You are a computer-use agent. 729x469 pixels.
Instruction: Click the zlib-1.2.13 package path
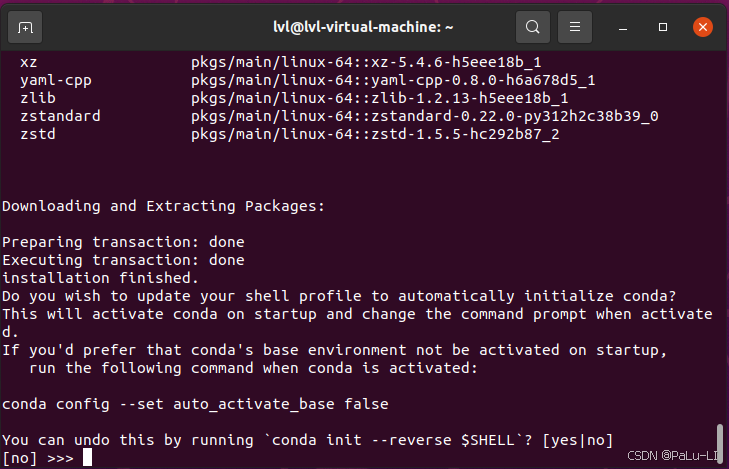tap(379, 98)
